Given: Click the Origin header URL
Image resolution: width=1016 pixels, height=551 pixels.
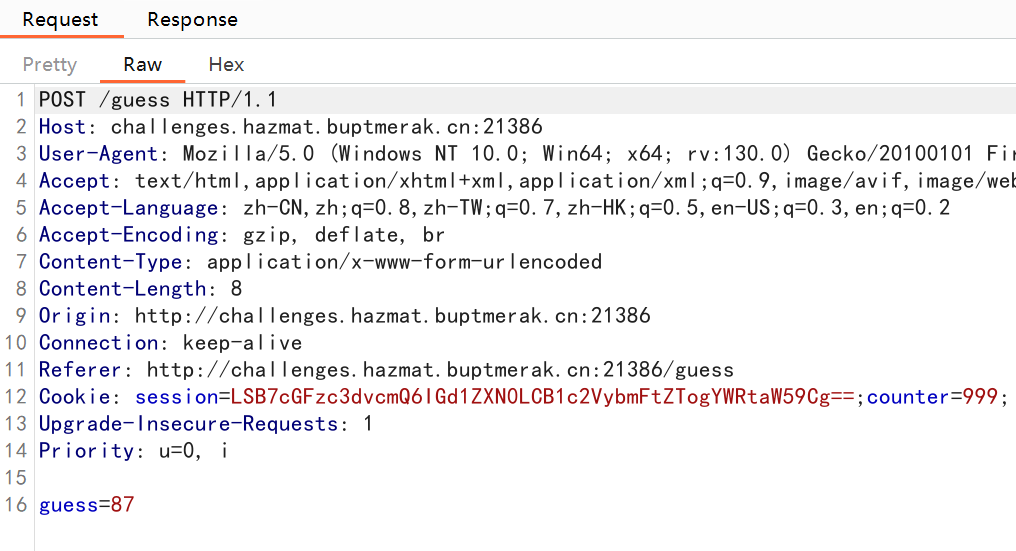Looking at the screenshot, I should coord(393,316).
